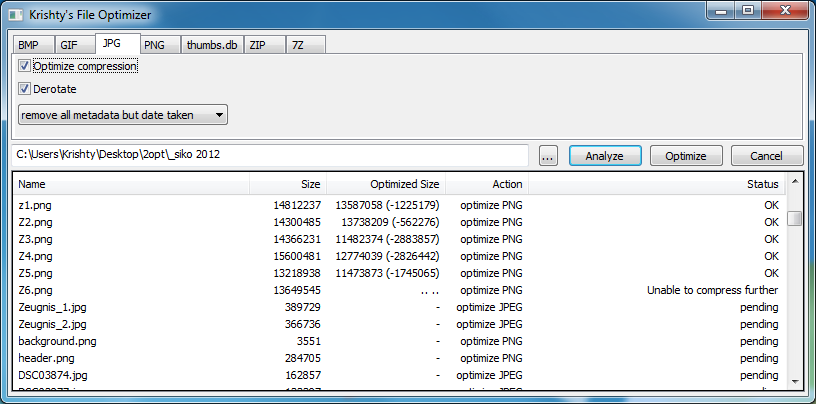
Task: Uncheck the Derotate checkbox
Action: coord(25,89)
